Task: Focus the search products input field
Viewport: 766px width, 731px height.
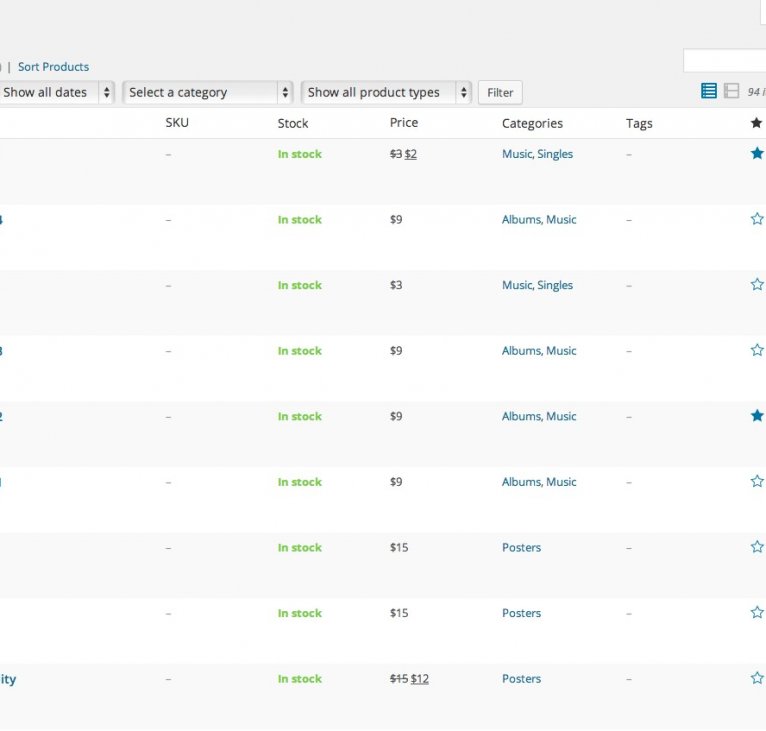Action: (x=725, y=61)
